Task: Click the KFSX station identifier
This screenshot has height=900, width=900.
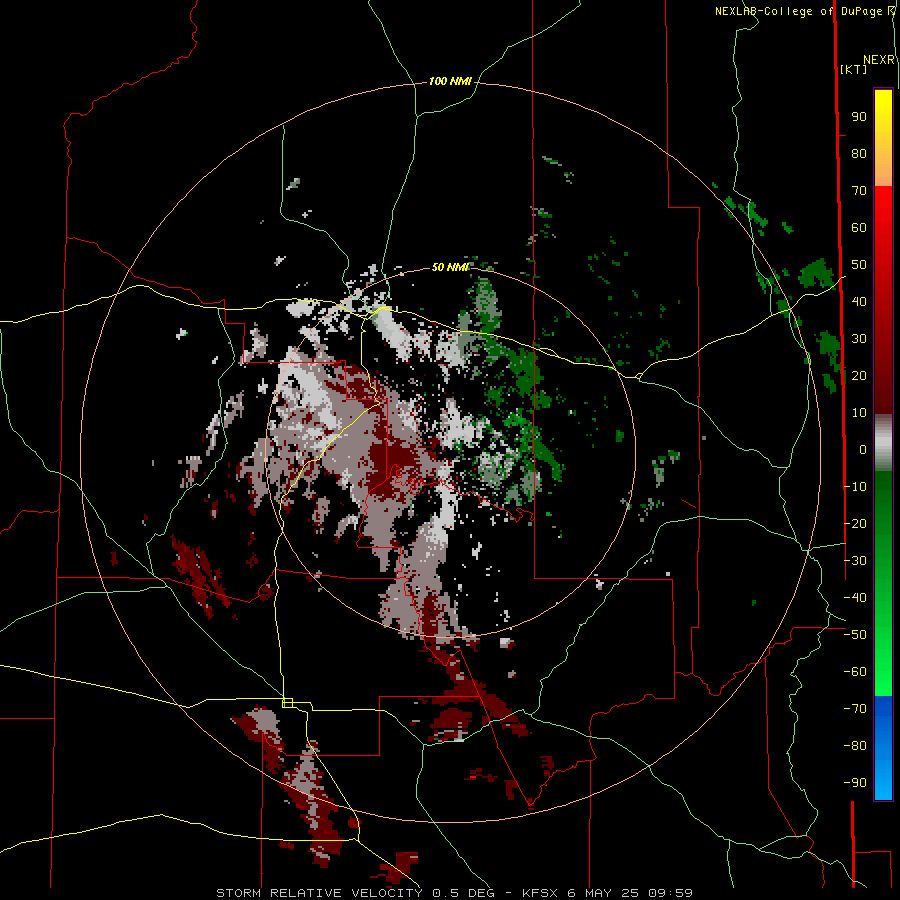Action: click(541, 893)
